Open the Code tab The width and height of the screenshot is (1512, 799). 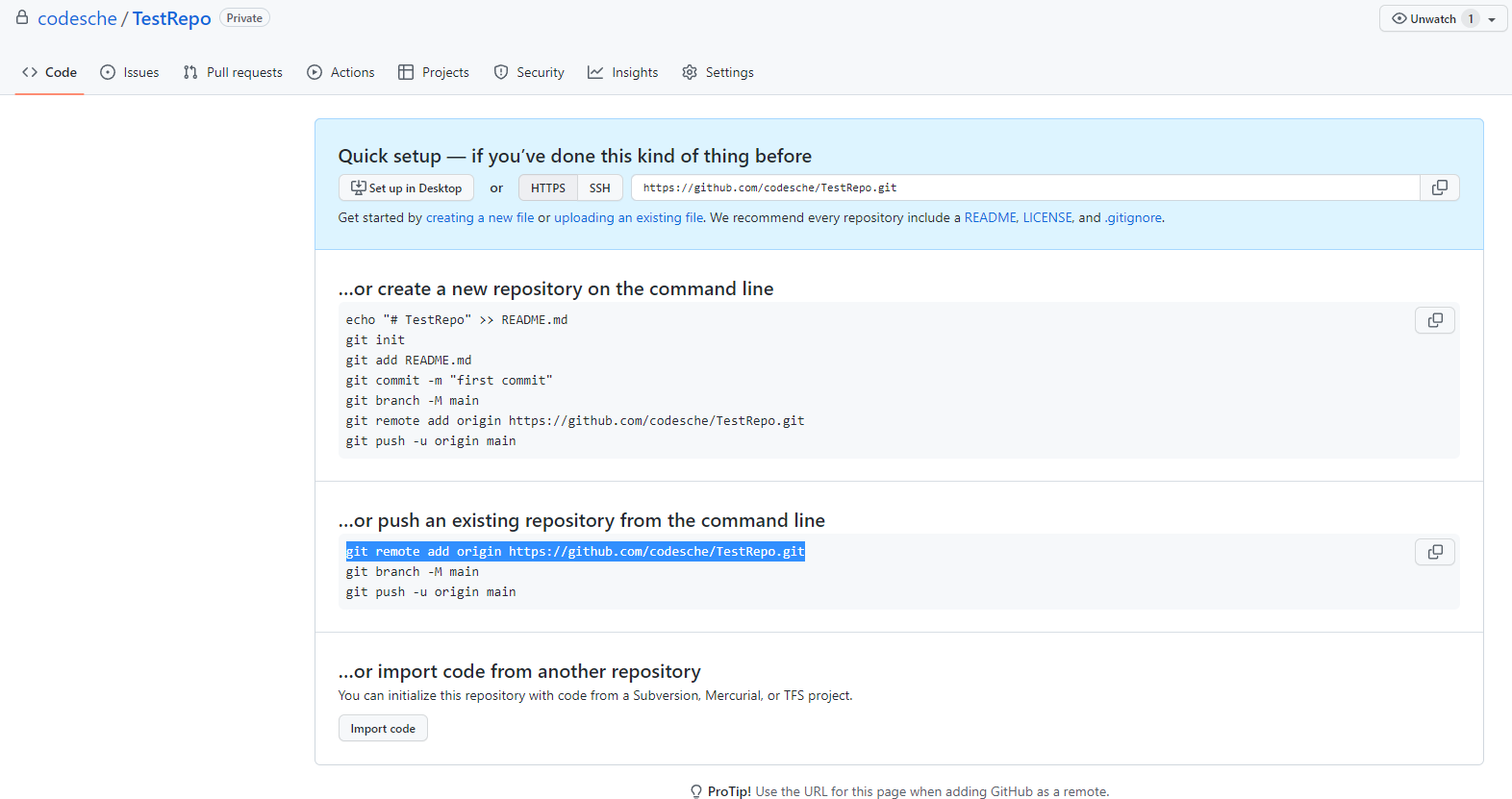pyautogui.click(x=49, y=72)
